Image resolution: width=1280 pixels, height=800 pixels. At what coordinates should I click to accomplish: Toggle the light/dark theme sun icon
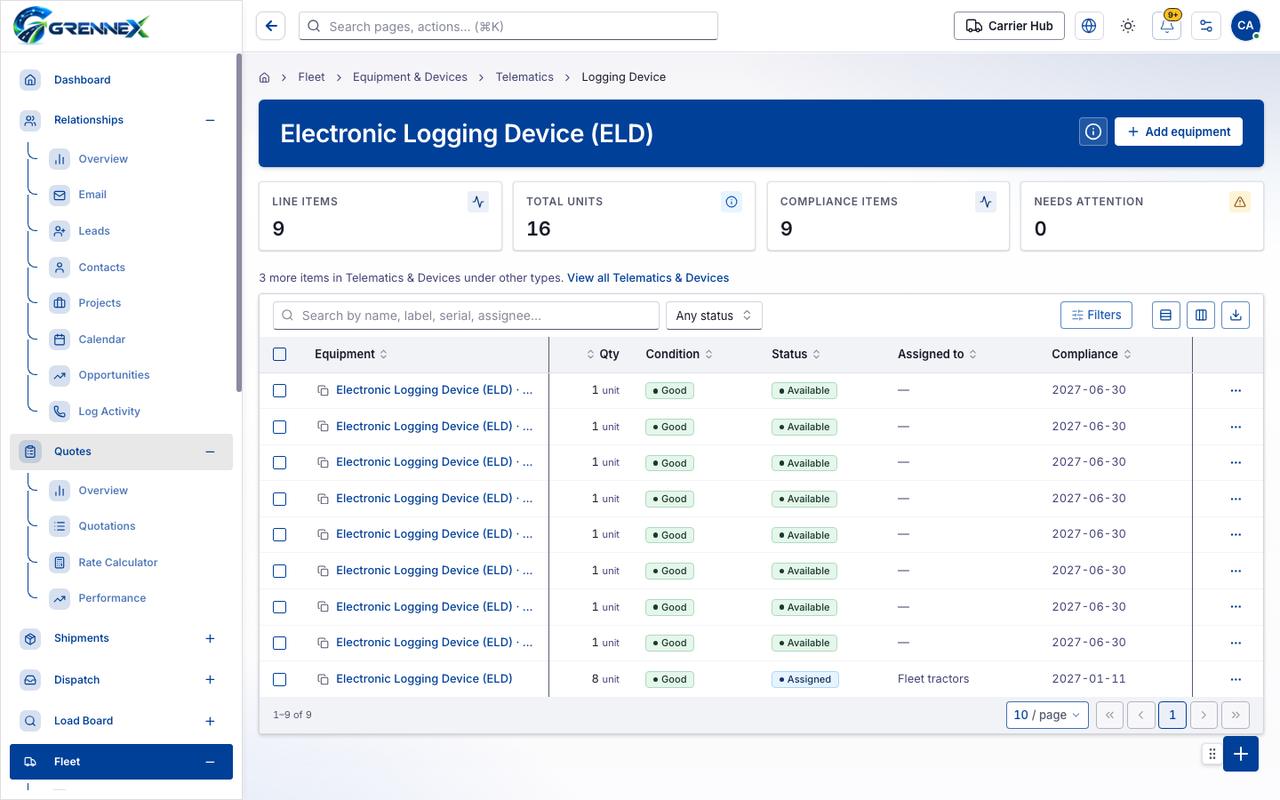click(1128, 26)
